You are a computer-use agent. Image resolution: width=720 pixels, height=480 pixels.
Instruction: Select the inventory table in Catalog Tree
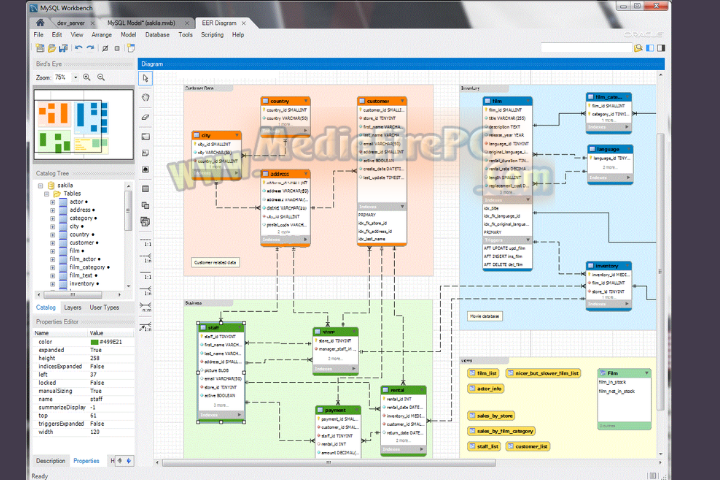pyautogui.click(x=82, y=284)
